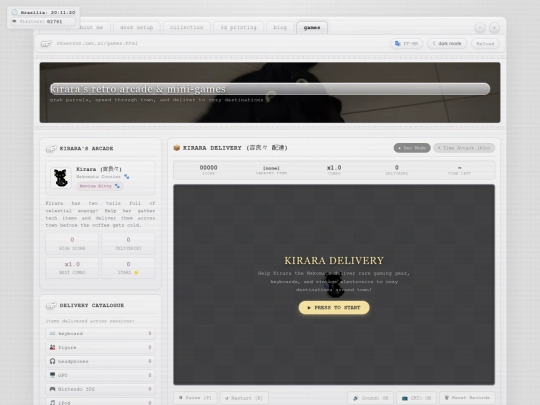Viewport: 540px width, 405px height.
Task: Click the 'Press to Start' button
Action: [334, 308]
